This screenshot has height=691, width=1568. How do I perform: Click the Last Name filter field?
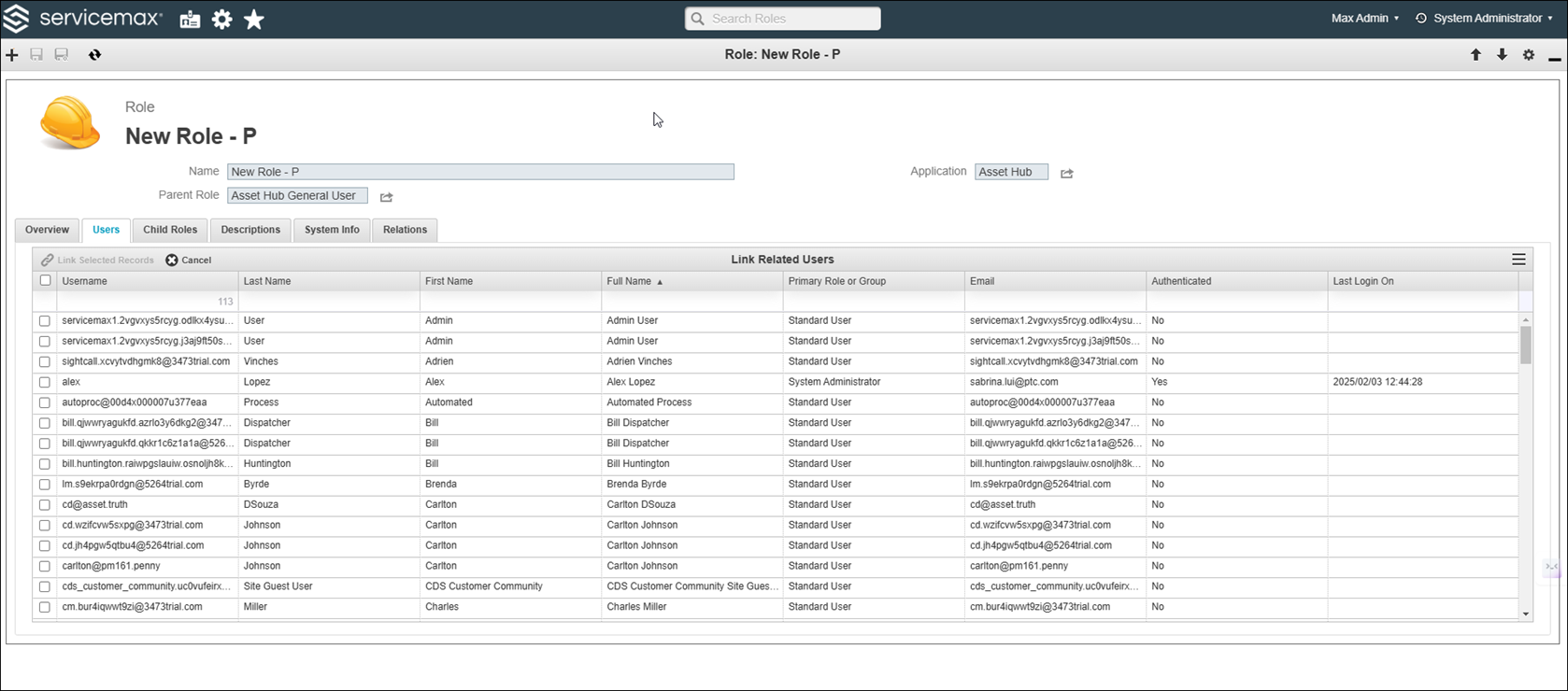click(329, 302)
